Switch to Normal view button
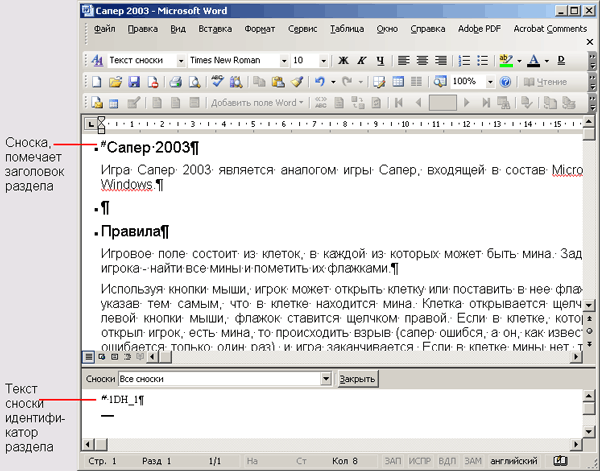The image size is (600, 471). [x=89, y=357]
